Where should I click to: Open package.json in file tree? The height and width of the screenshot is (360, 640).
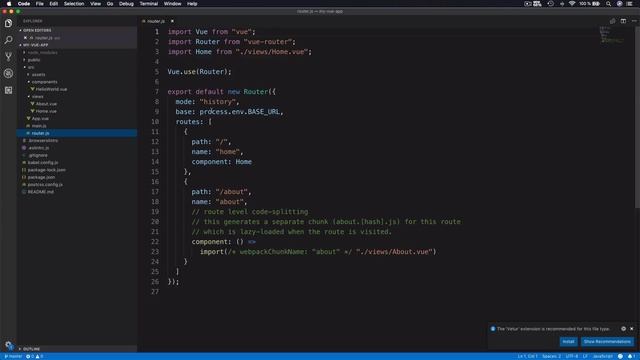41,178
